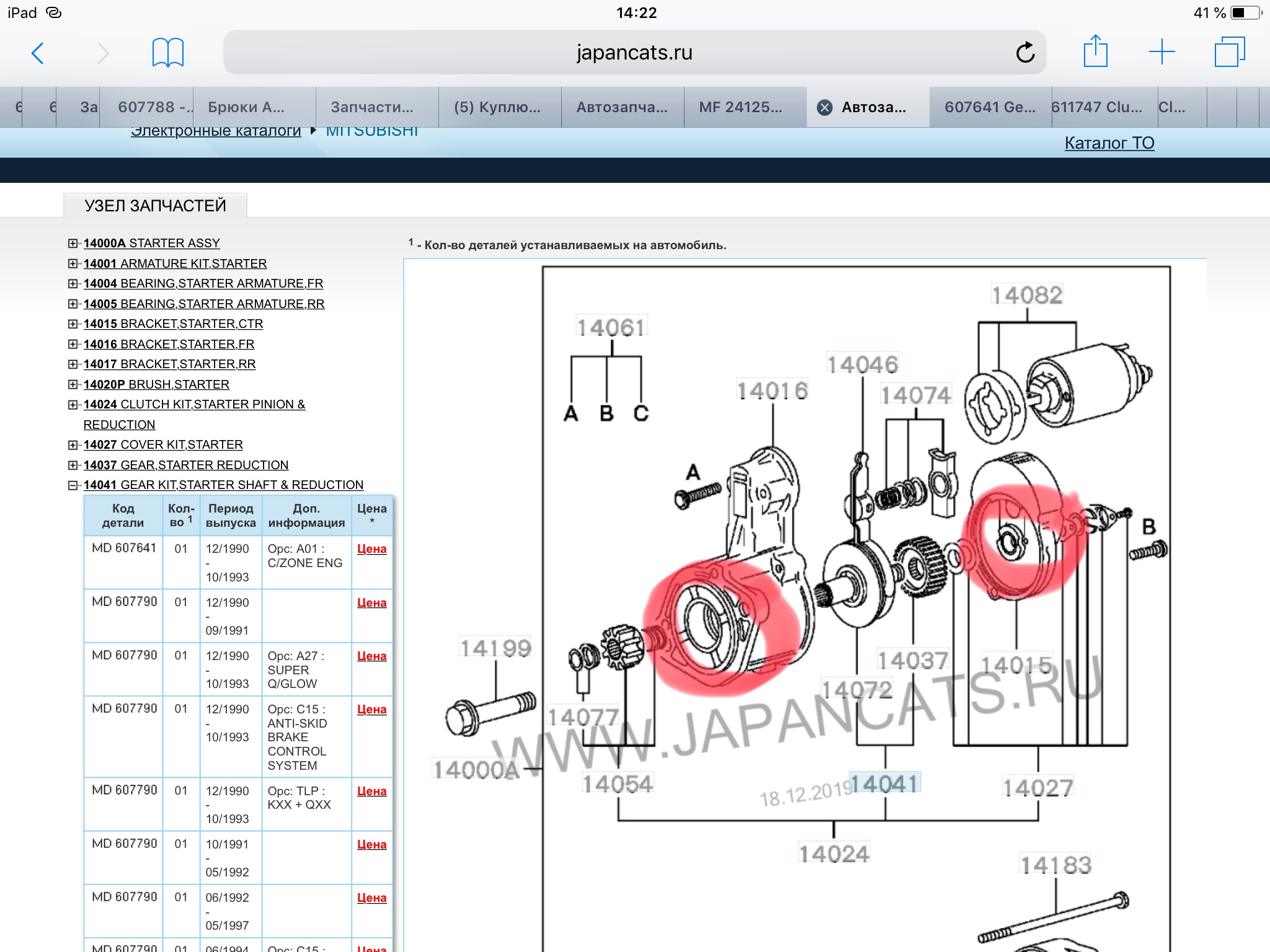This screenshot has width=1270, height=952.
Task: Tap the Safari forward arrow
Action: pos(103,53)
